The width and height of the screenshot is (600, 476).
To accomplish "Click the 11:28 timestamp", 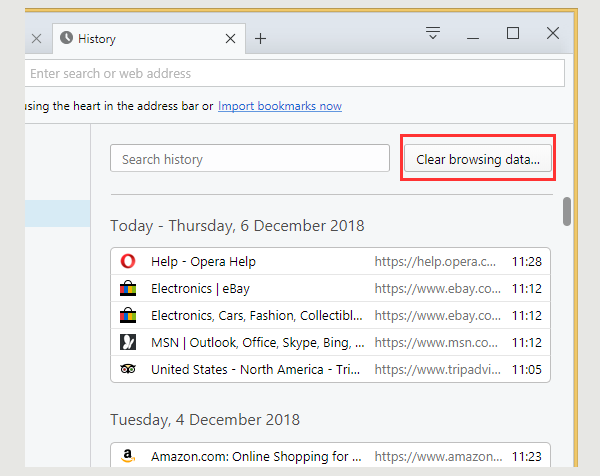I will point(527,262).
